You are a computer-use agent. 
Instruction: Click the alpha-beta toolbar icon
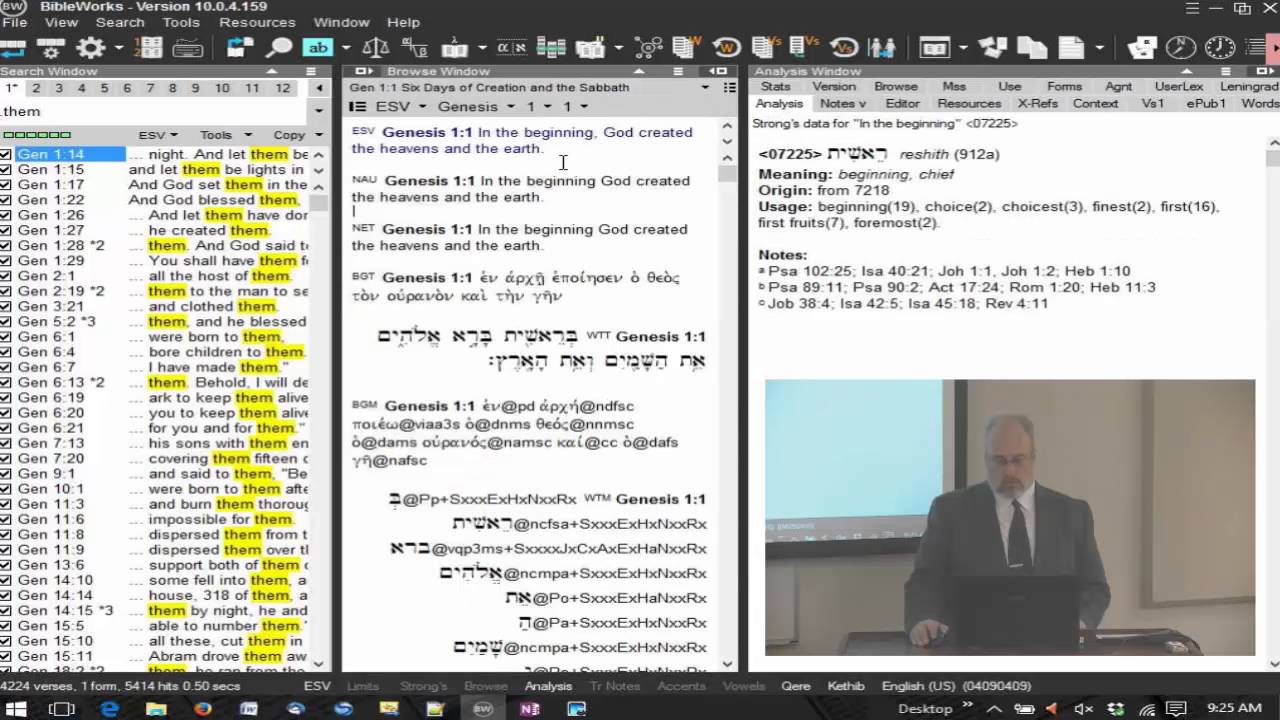(414, 47)
